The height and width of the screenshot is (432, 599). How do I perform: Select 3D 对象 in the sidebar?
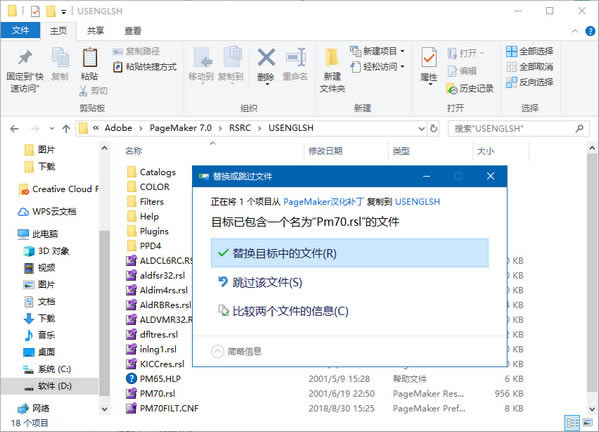(x=46, y=251)
